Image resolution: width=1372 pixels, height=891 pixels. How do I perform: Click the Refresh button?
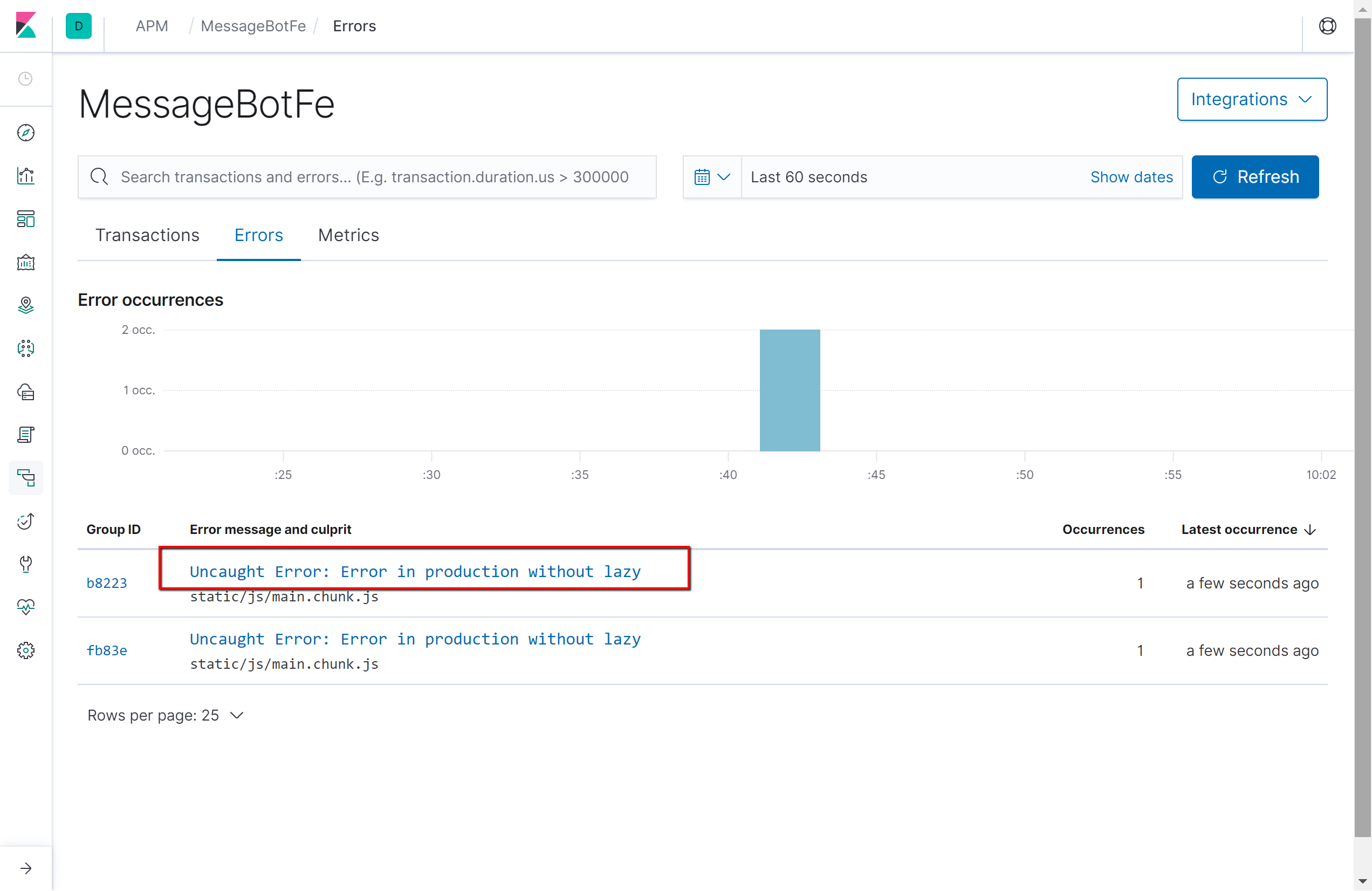pyautogui.click(x=1255, y=176)
